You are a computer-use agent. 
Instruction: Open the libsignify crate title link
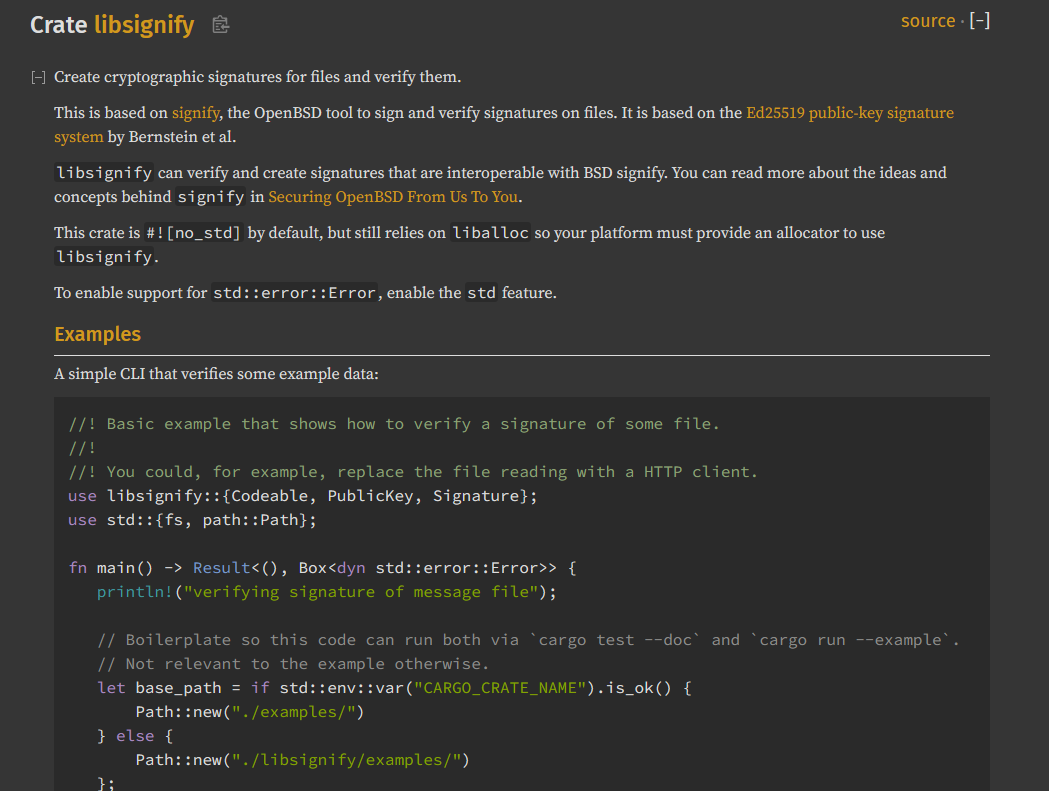tap(144, 25)
